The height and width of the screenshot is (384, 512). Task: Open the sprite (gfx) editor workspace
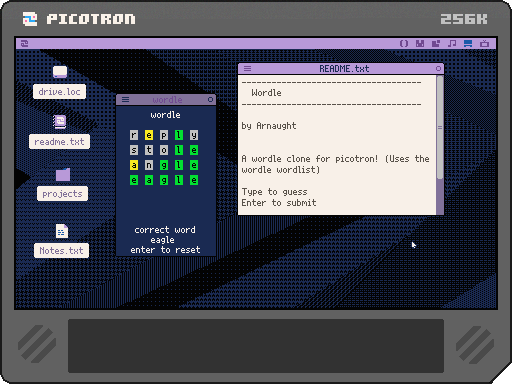pyautogui.click(x=420, y=44)
